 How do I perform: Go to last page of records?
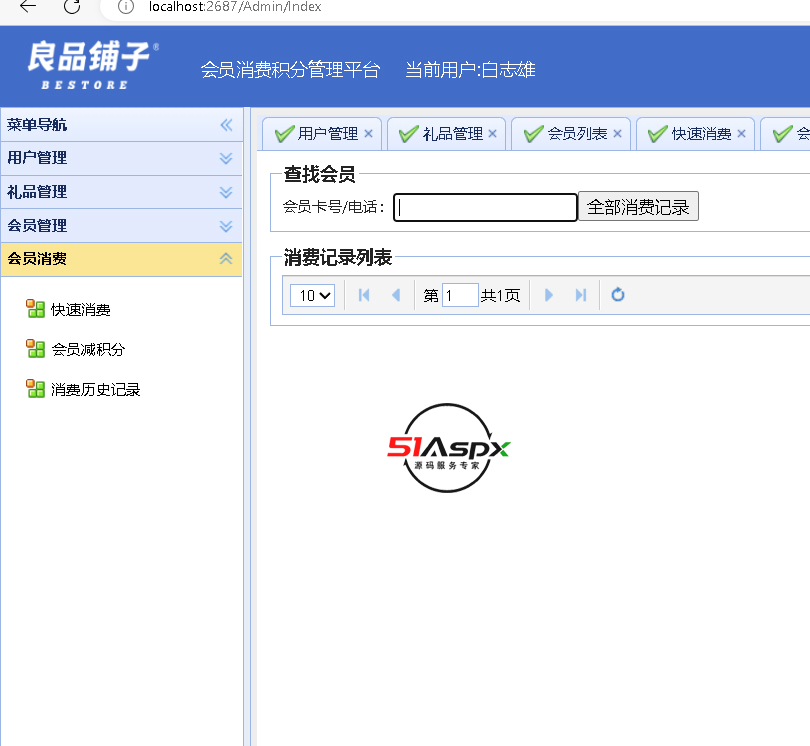(581, 295)
